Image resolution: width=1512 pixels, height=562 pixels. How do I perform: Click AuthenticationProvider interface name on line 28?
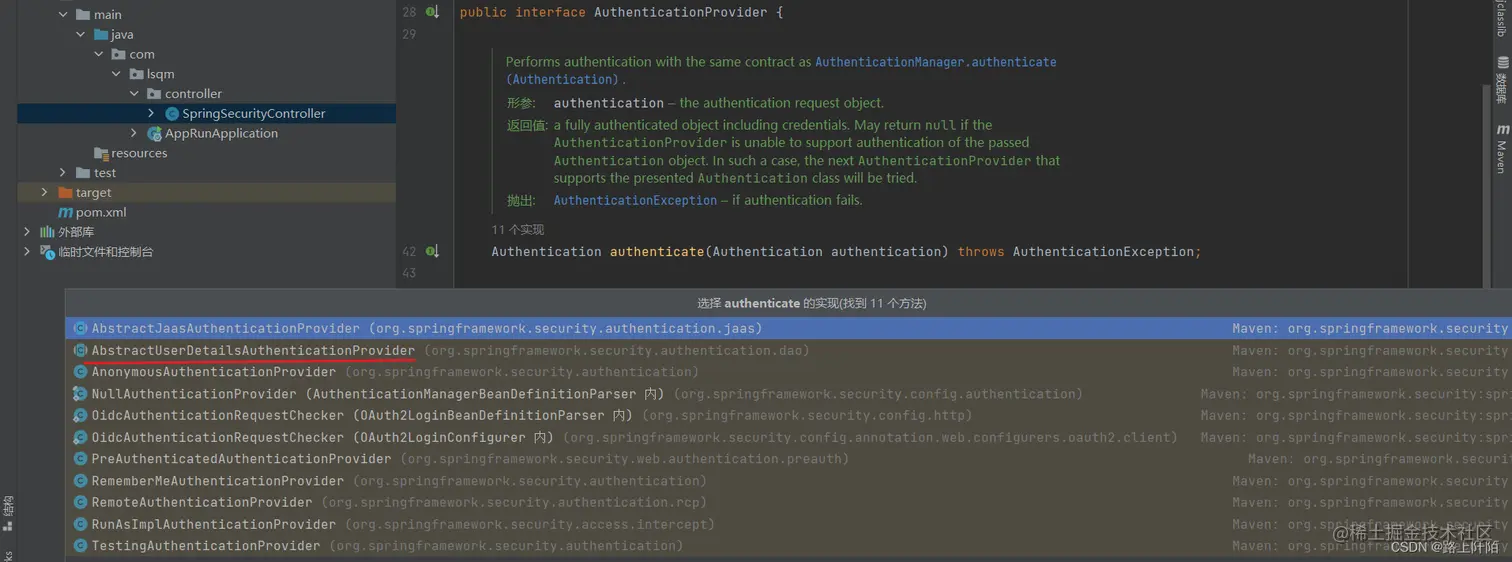(681, 12)
